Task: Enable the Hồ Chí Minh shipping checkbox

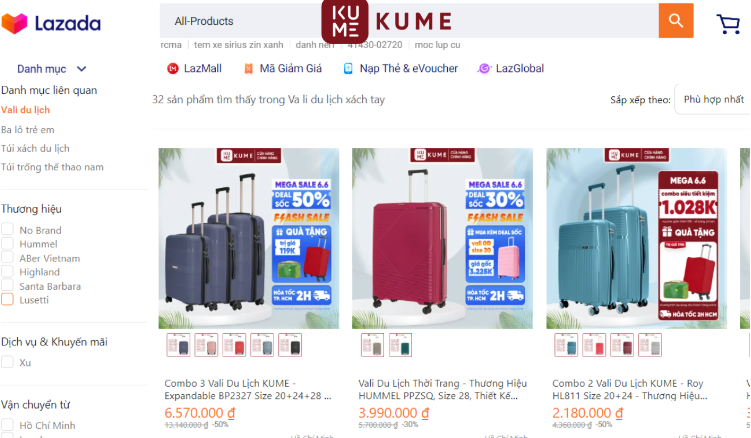Action: tap(8, 425)
